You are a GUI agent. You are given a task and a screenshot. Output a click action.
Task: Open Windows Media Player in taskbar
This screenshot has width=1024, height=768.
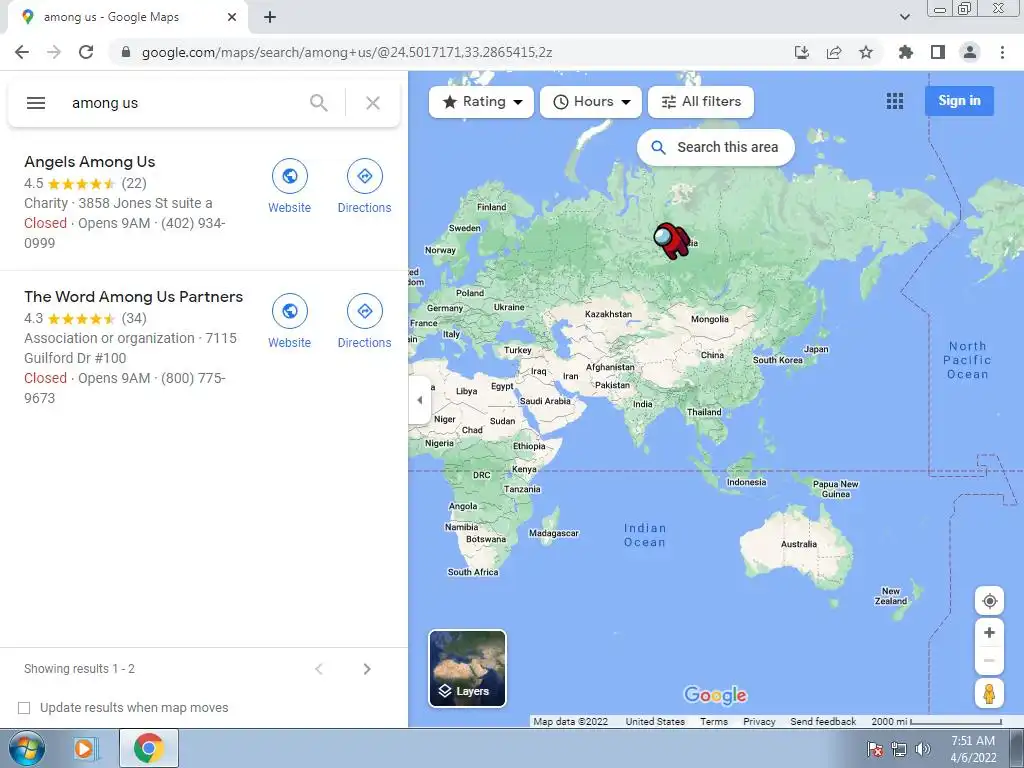coord(86,748)
